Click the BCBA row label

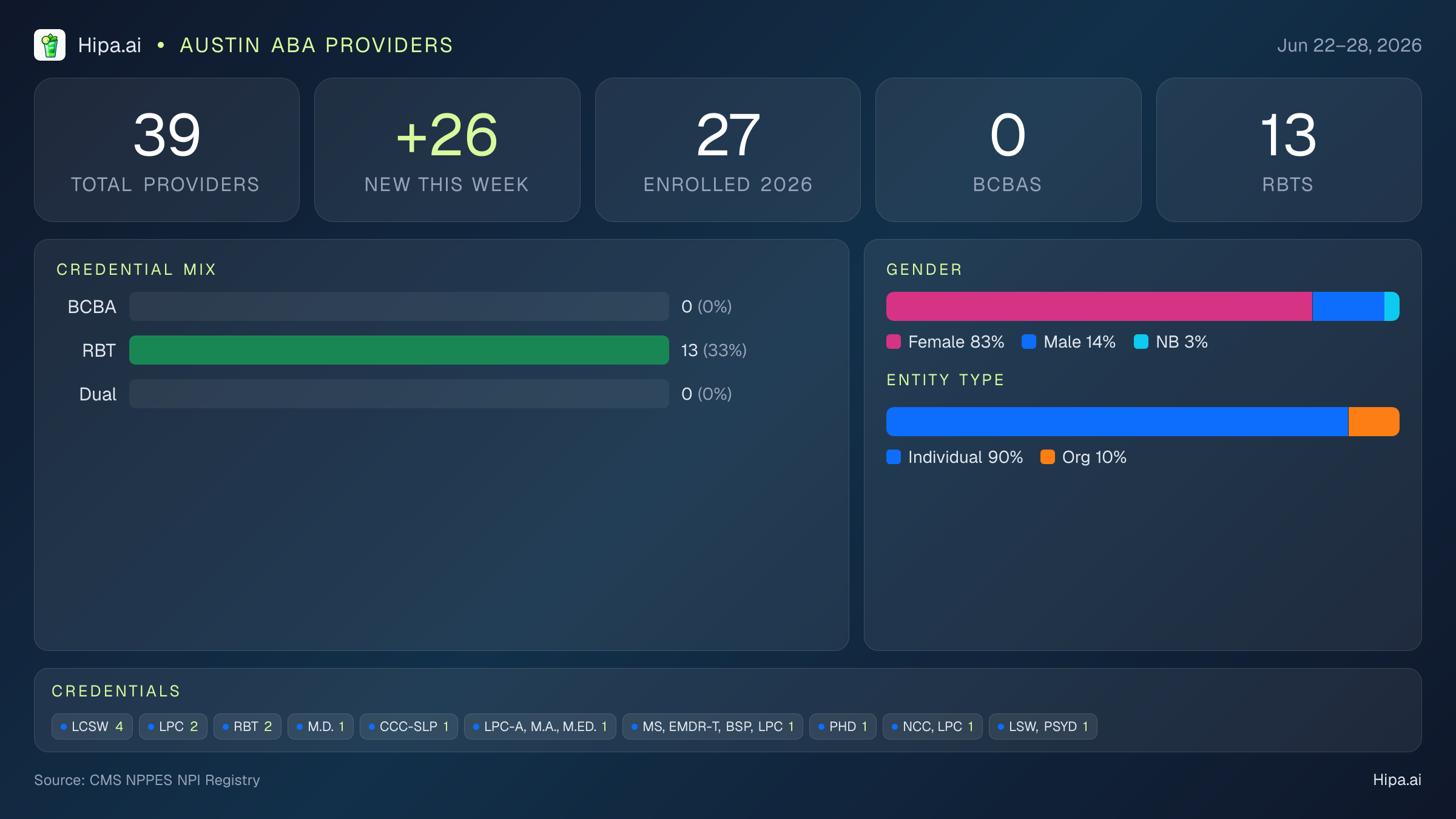click(x=92, y=306)
